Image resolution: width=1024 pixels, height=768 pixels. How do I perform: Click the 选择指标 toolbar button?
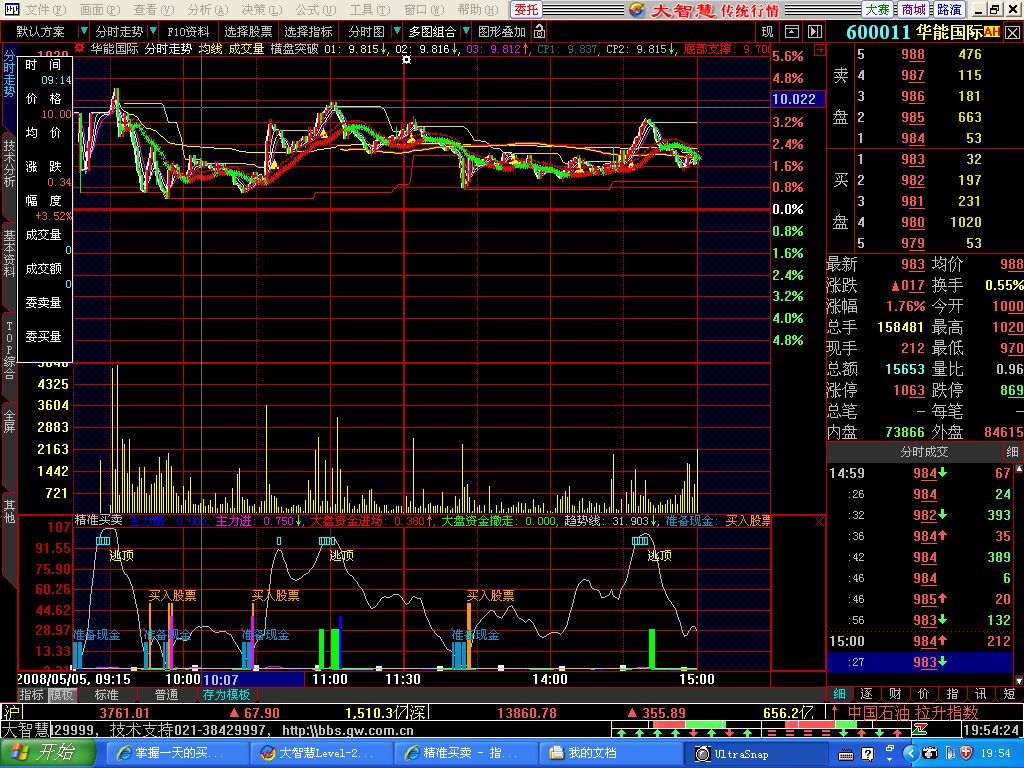(x=308, y=32)
